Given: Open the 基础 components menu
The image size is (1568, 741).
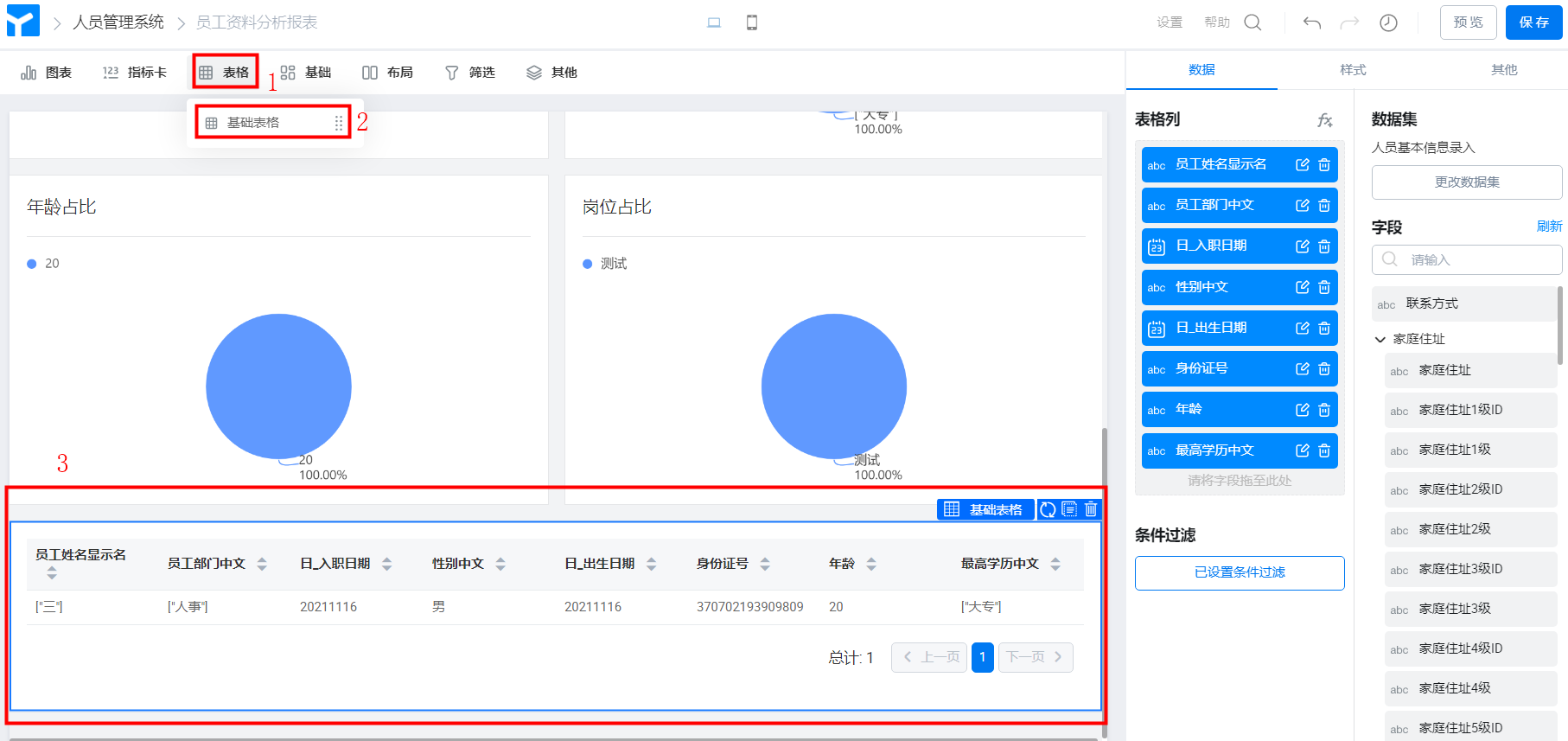Looking at the screenshot, I should (306, 73).
